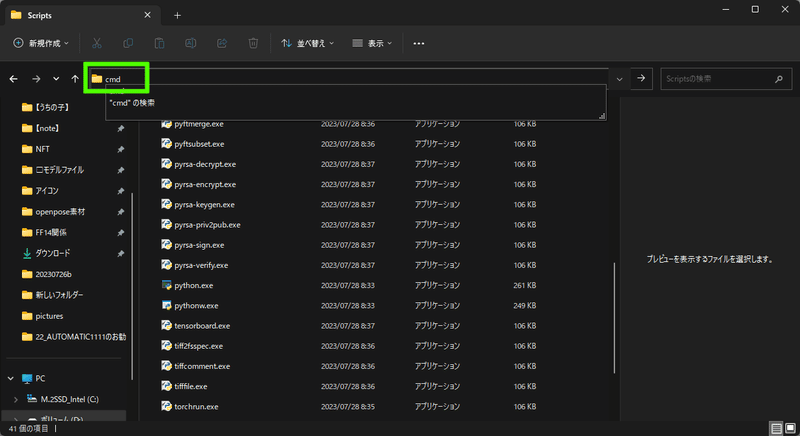Select the Scripts tab

(82, 15)
